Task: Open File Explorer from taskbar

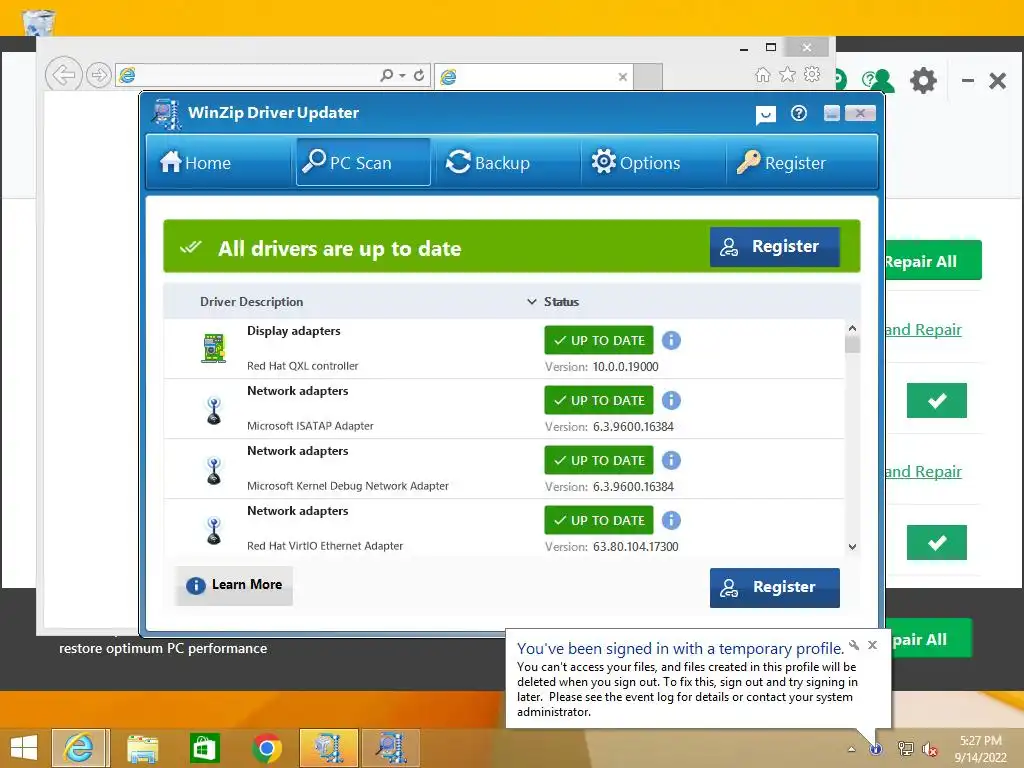Action: [x=142, y=748]
